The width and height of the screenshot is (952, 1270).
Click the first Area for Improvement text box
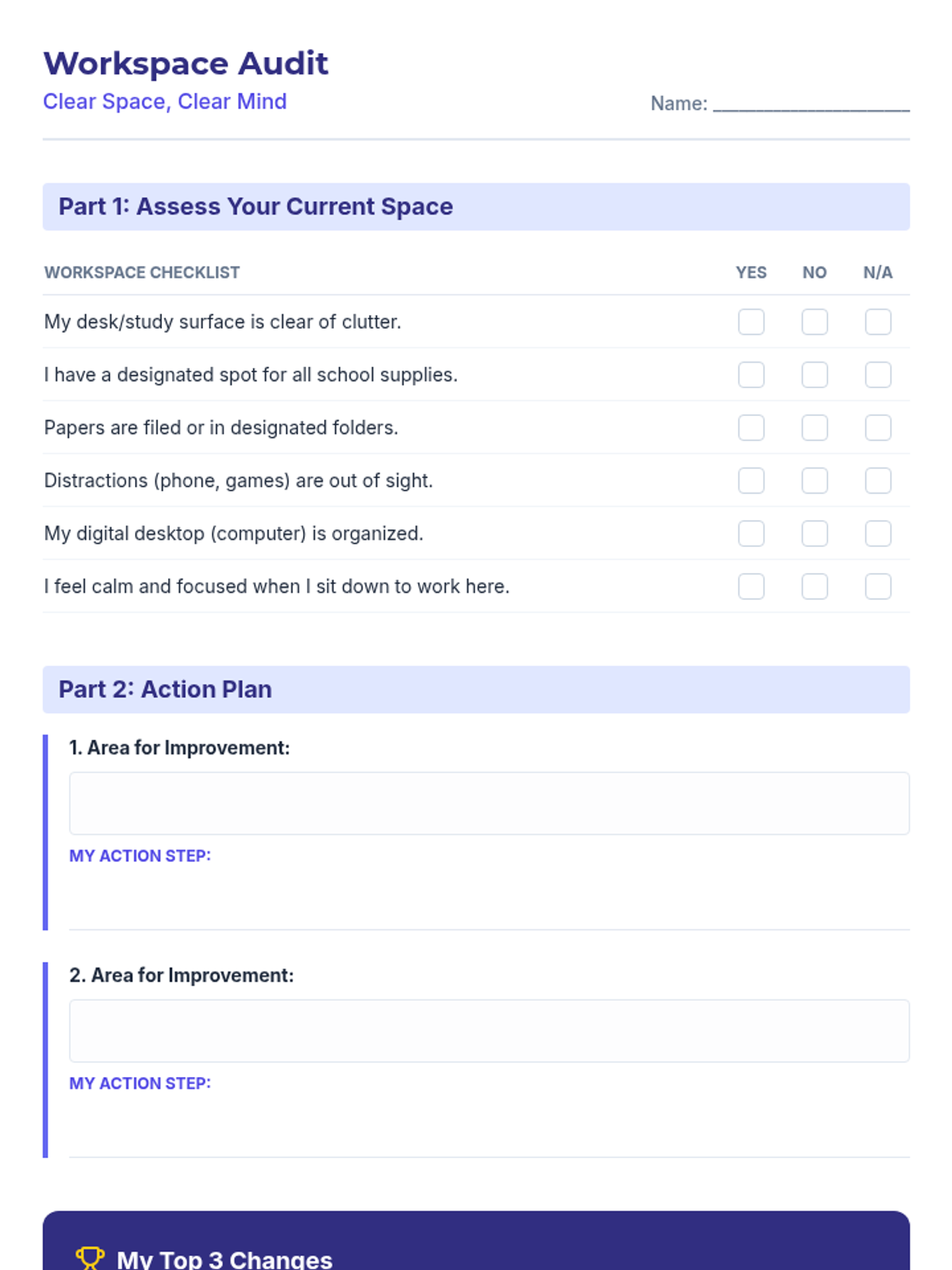(489, 803)
